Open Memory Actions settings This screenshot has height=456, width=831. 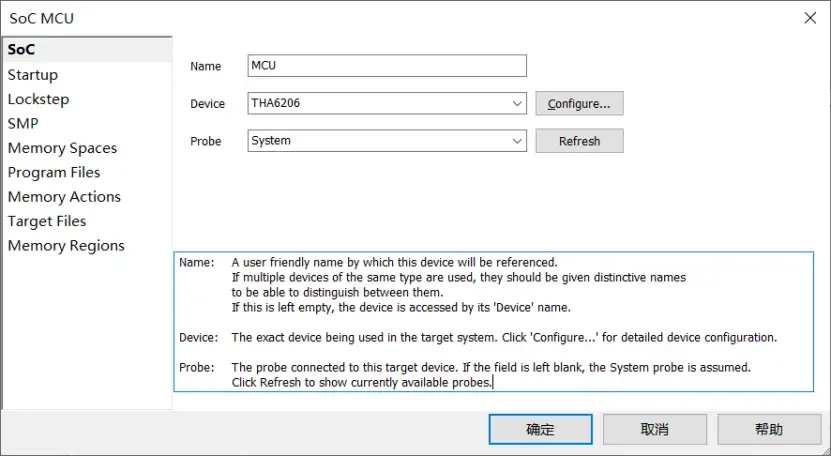tap(64, 197)
